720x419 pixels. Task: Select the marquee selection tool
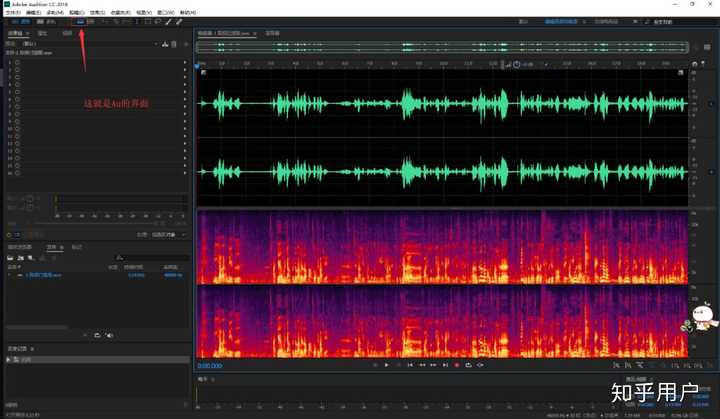click(148, 21)
